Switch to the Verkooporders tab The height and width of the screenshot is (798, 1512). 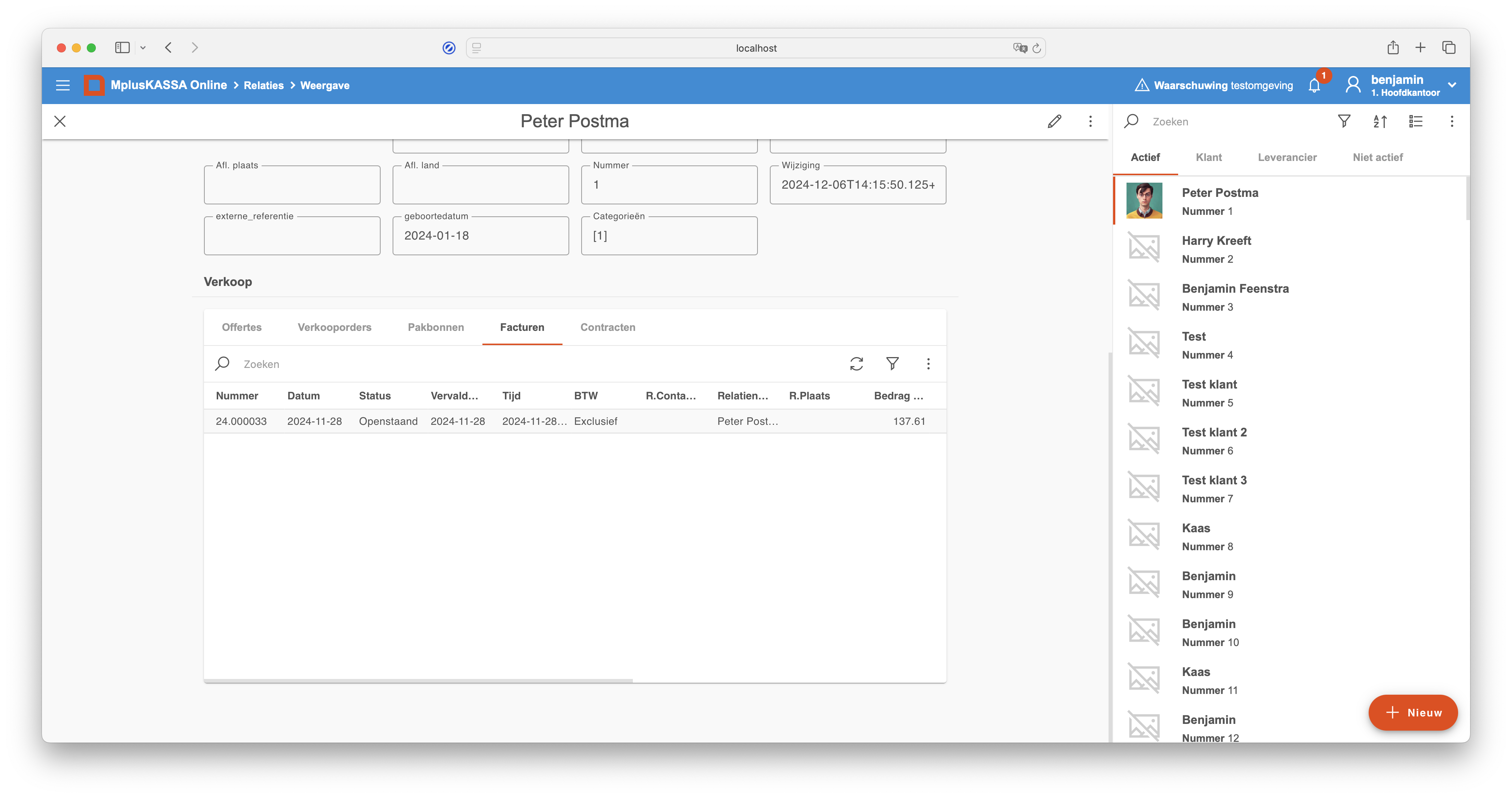click(335, 327)
